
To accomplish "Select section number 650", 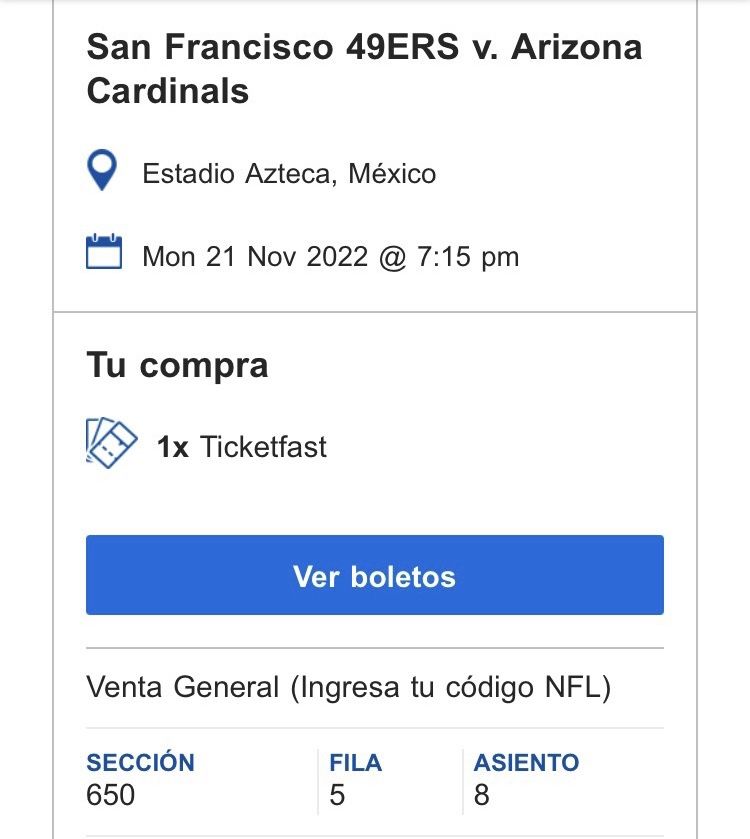I will [111, 795].
